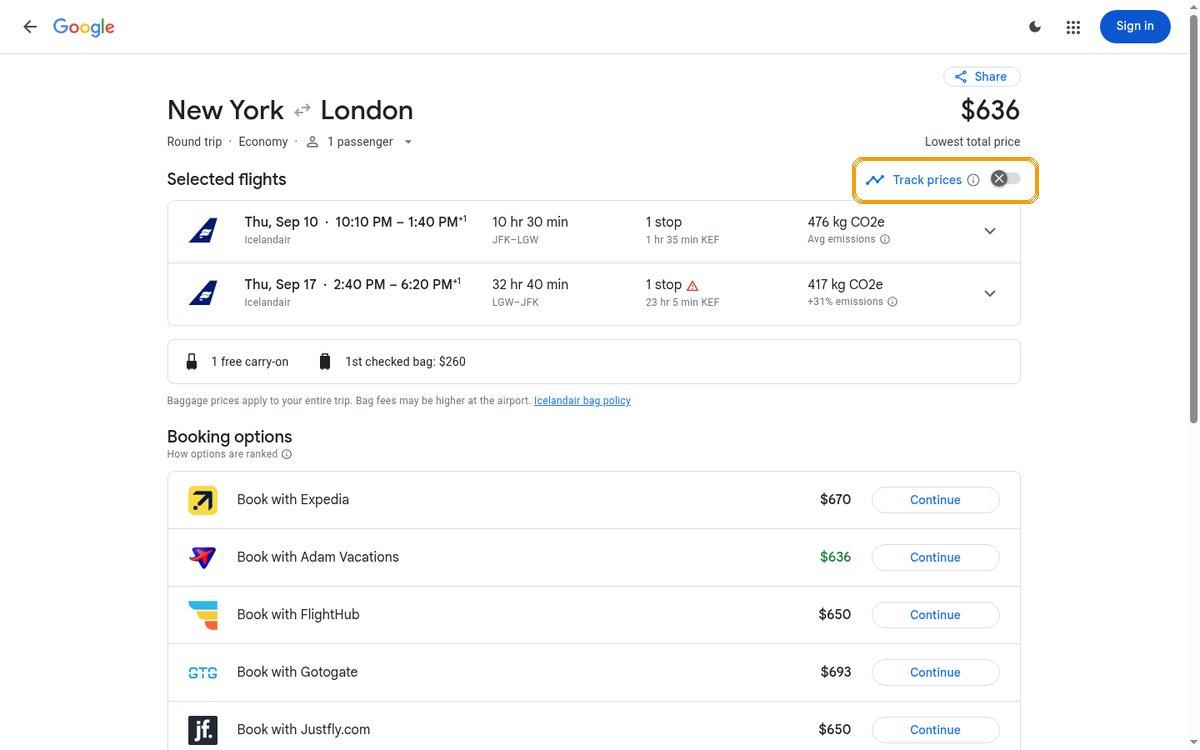
Task: Open Avg emissions info icon
Action: coord(885,240)
